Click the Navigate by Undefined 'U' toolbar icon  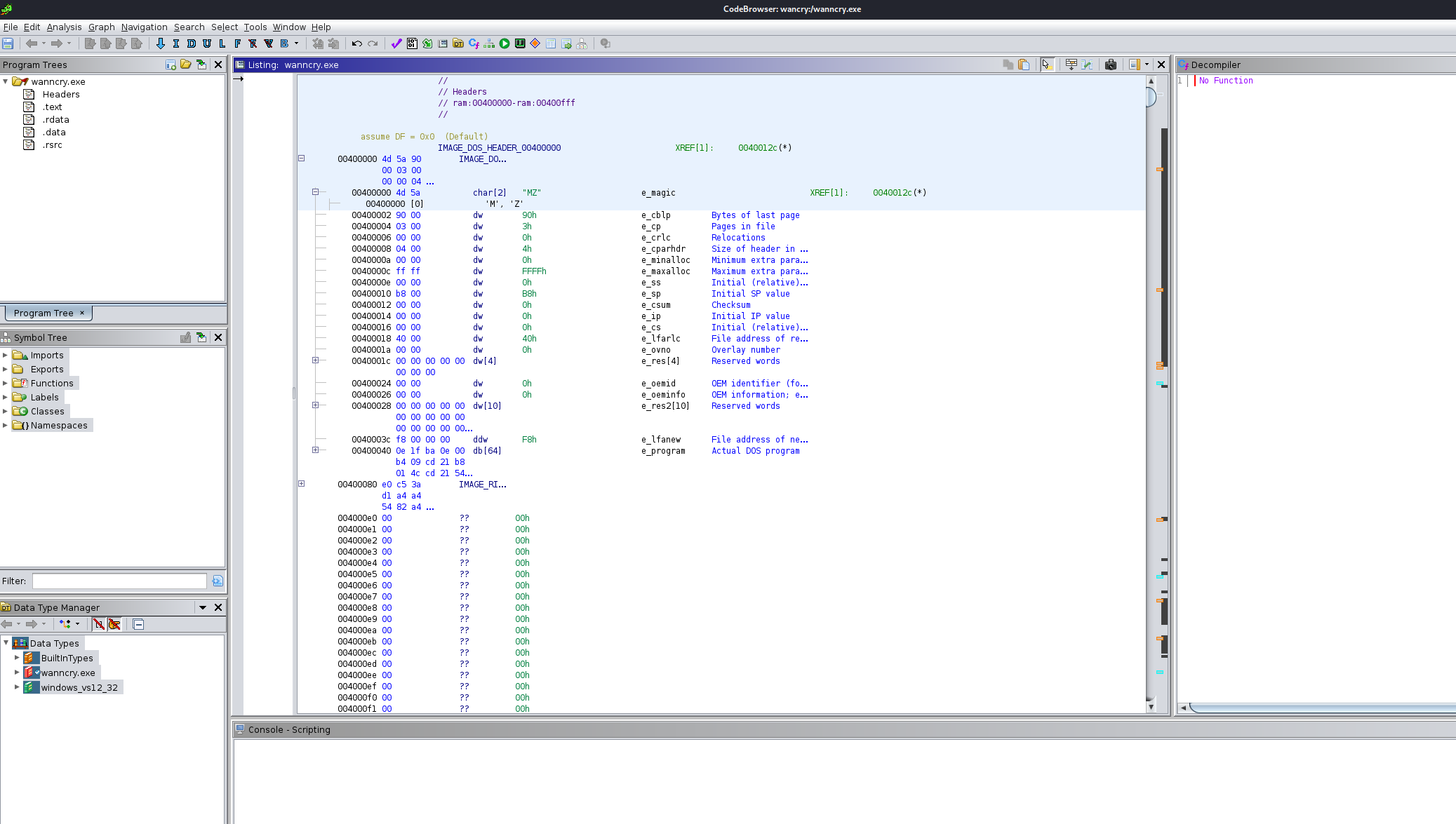tap(207, 43)
